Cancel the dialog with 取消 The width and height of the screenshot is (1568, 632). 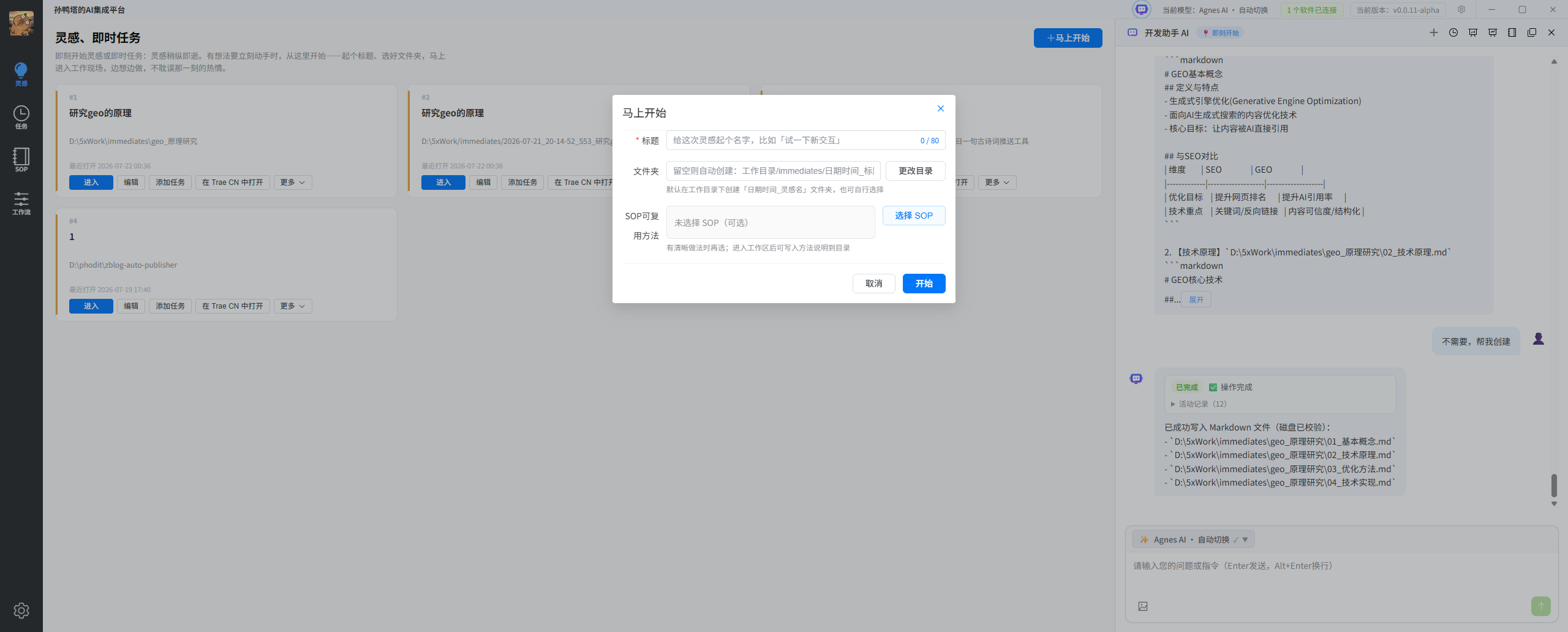(x=874, y=284)
